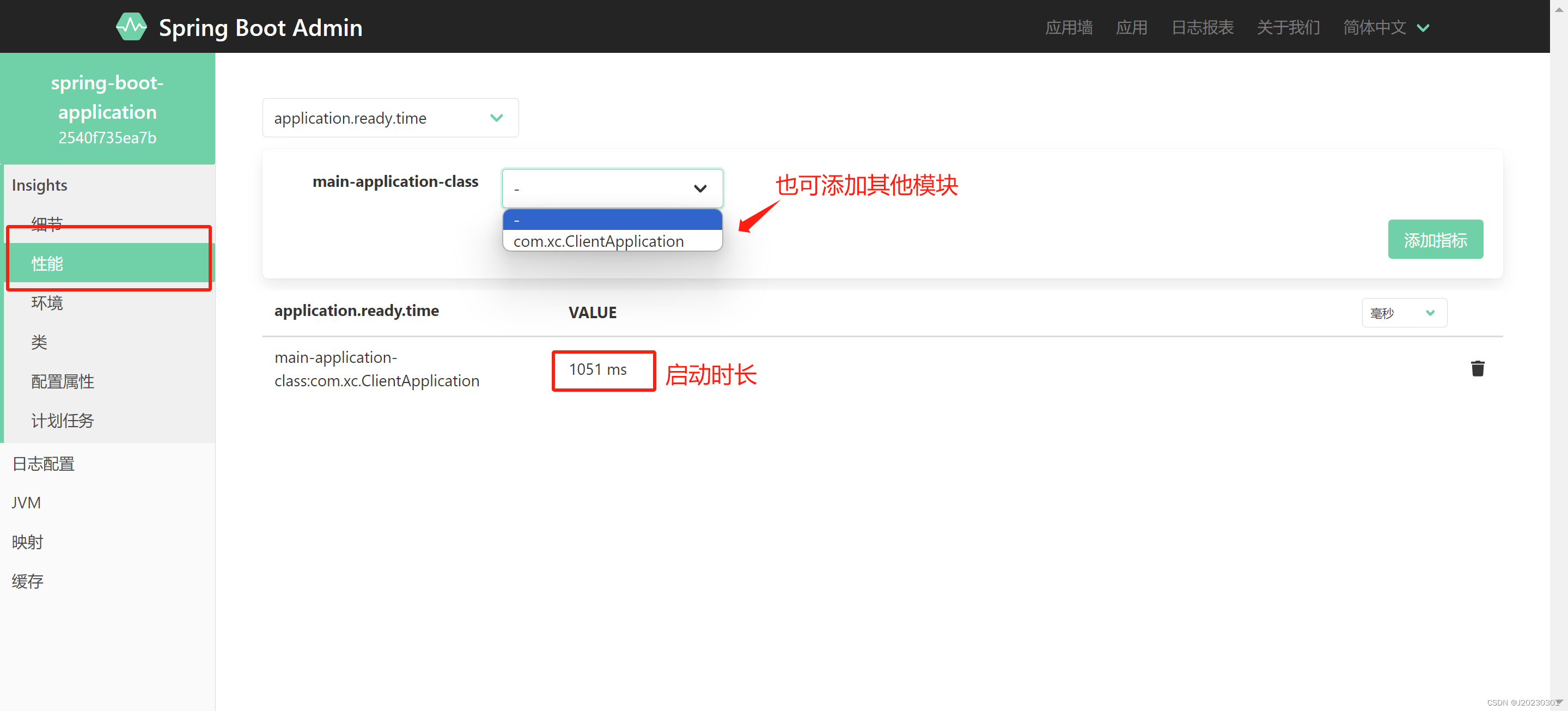Delete the application.ready.time metric row
This screenshot has height=711, width=1568.
(x=1477, y=369)
